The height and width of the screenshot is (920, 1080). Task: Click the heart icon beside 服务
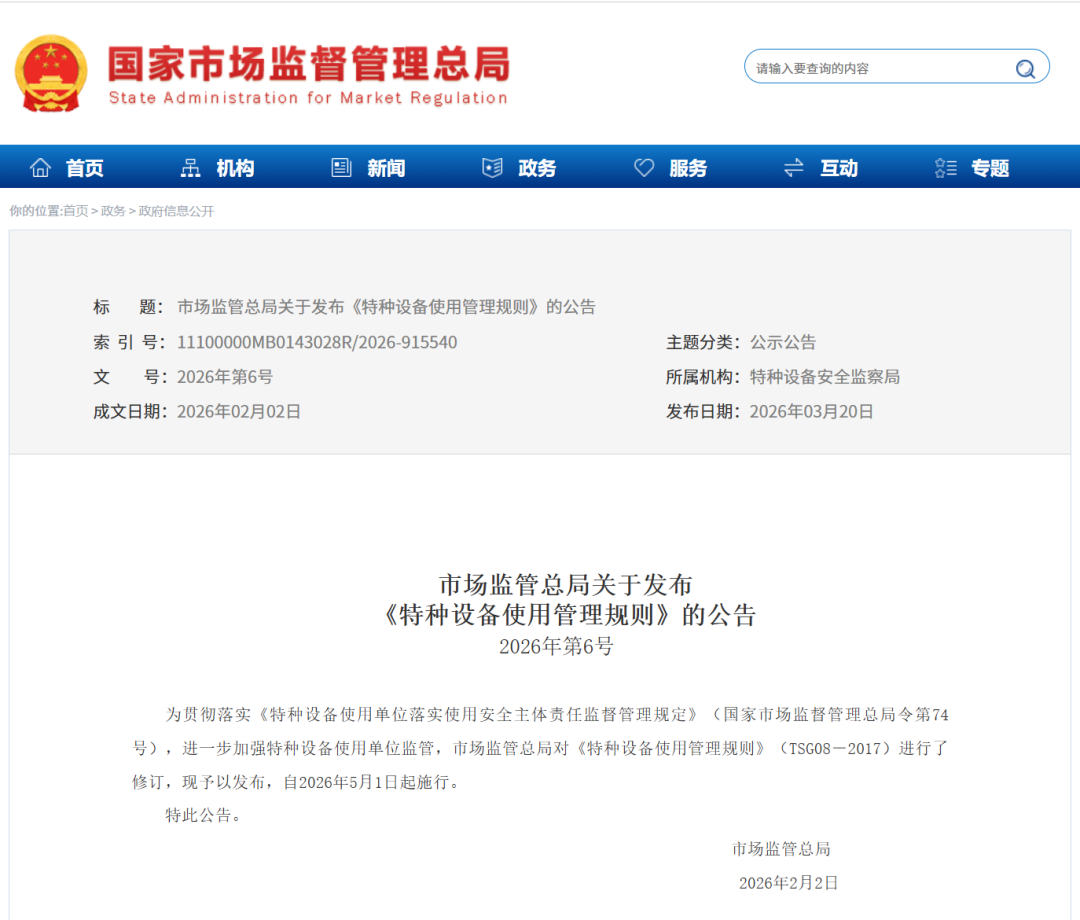click(x=644, y=167)
